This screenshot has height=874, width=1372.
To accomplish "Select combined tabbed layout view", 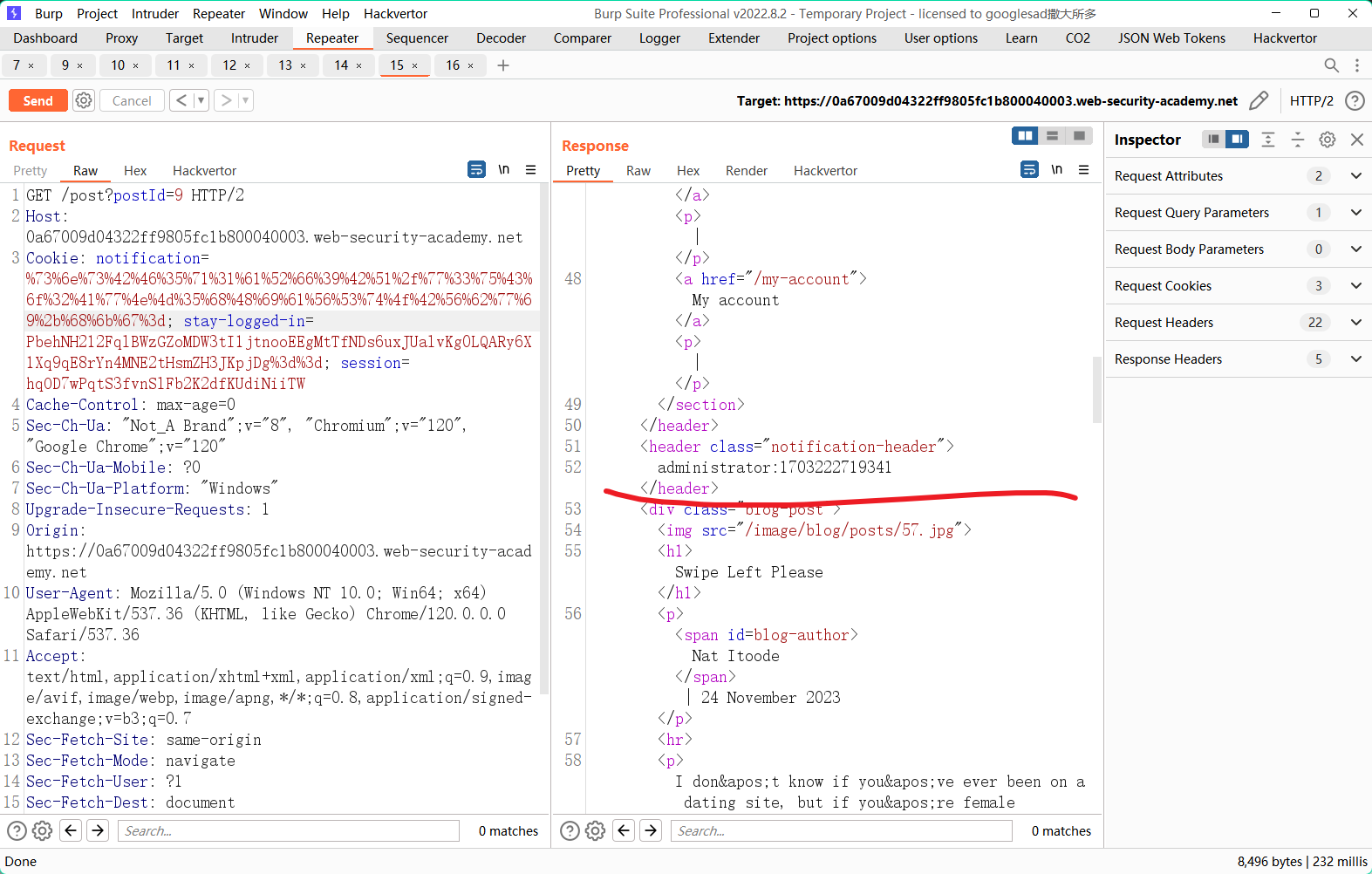I will coord(1080,135).
